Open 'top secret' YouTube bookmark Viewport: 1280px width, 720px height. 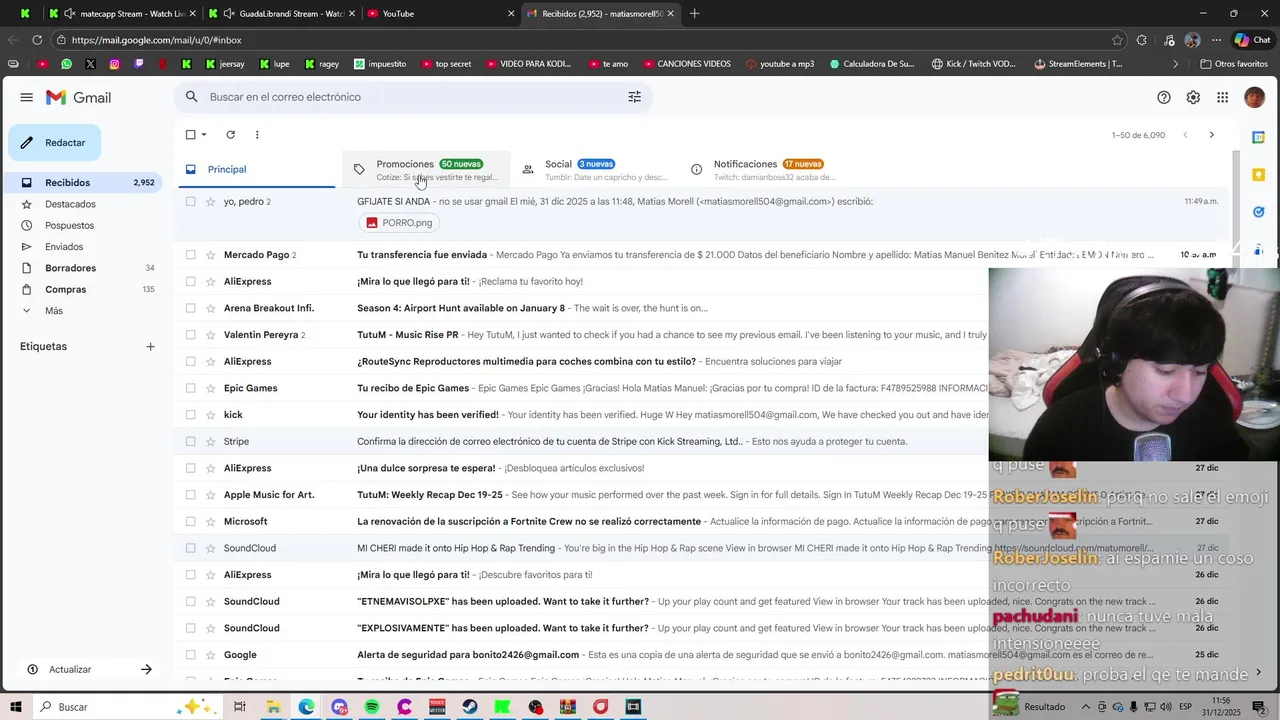[x=446, y=64]
